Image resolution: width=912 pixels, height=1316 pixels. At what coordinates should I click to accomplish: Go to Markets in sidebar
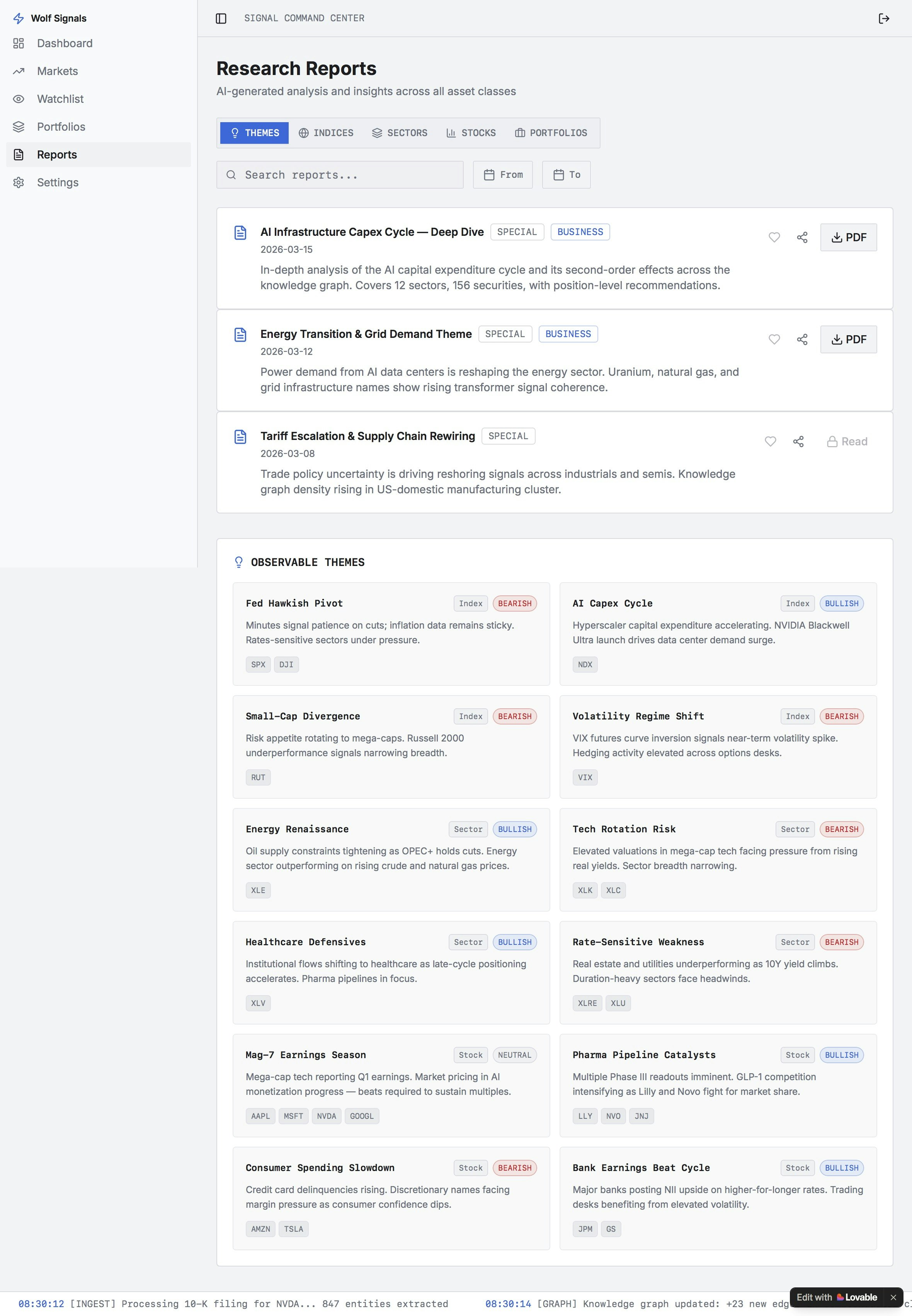click(x=57, y=71)
